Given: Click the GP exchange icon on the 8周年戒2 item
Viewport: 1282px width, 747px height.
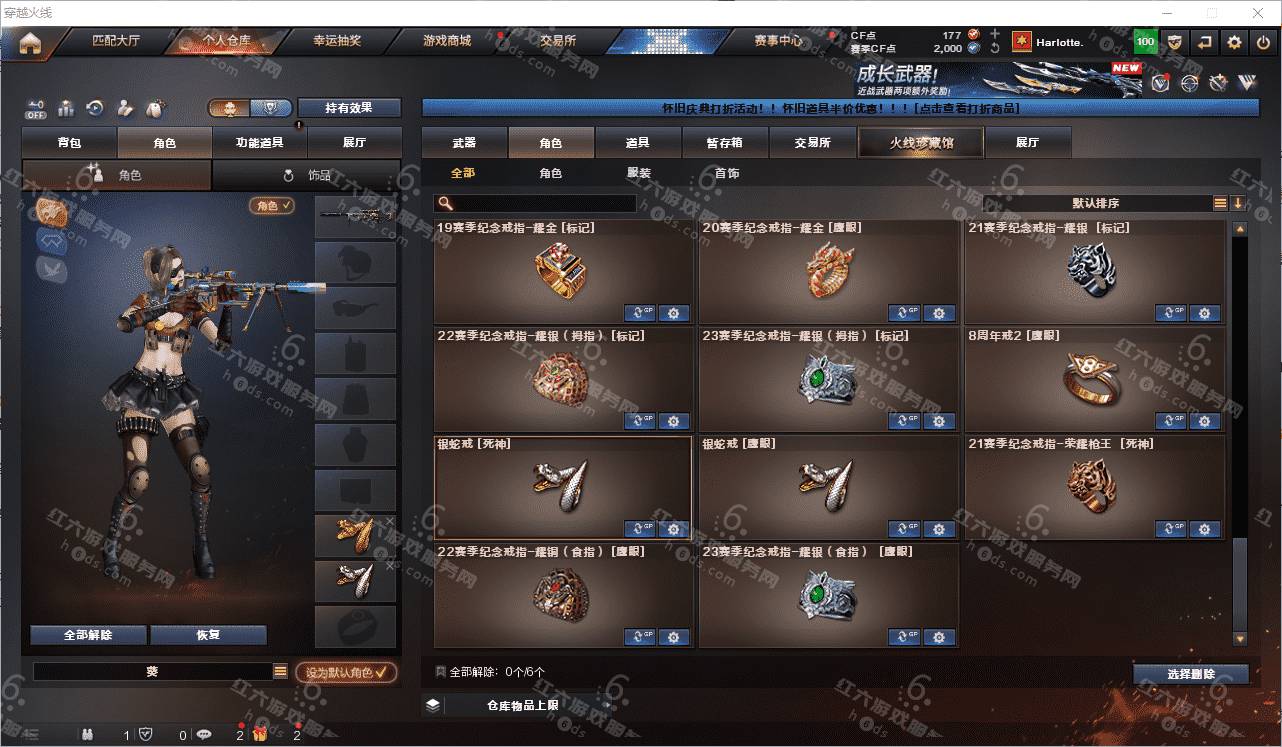Looking at the screenshot, I should 1171,421.
